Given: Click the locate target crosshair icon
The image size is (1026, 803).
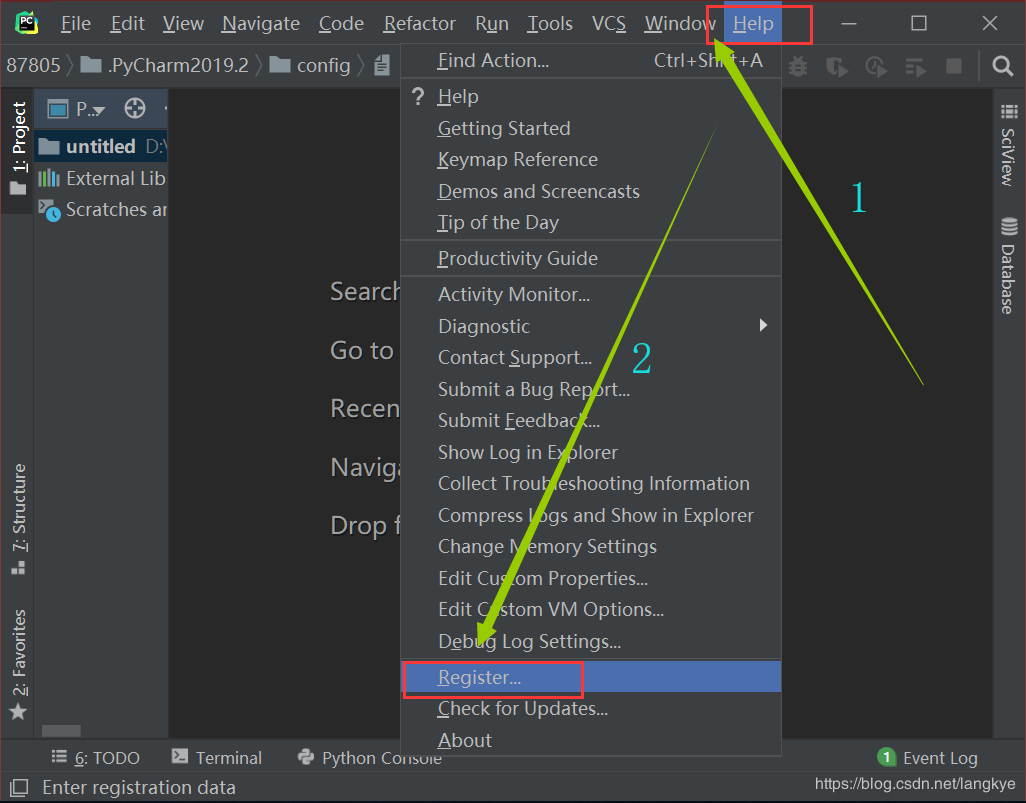Looking at the screenshot, I should click(135, 108).
